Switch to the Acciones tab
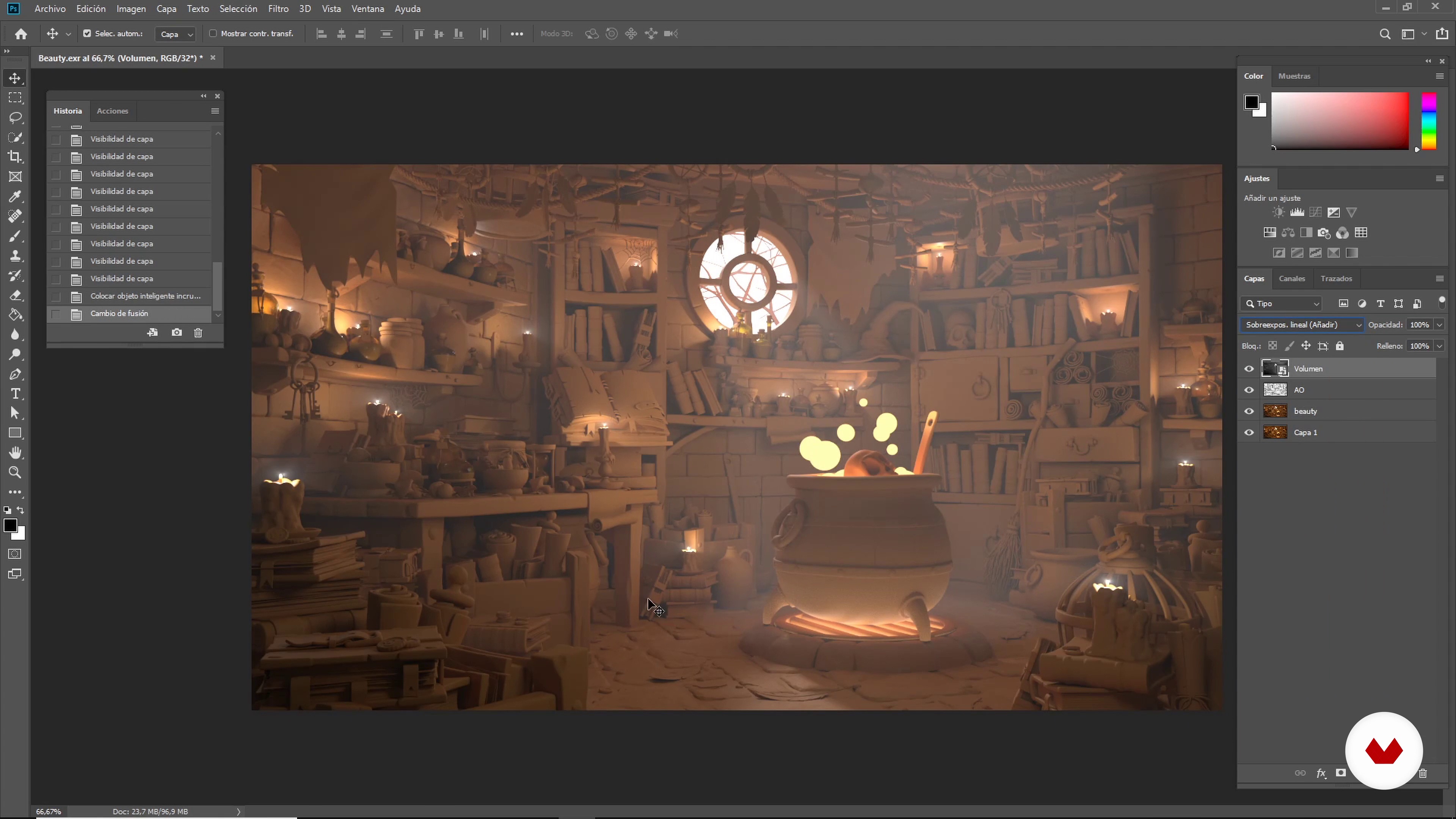 (x=113, y=111)
